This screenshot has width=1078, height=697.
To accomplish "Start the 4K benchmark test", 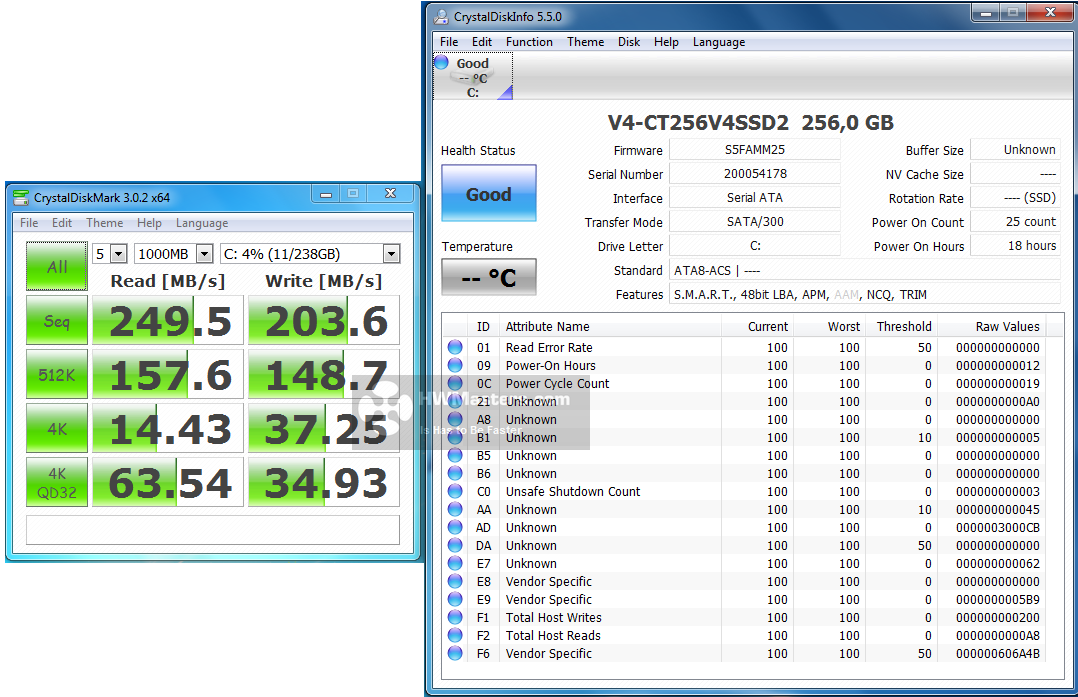I will click(57, 428).
